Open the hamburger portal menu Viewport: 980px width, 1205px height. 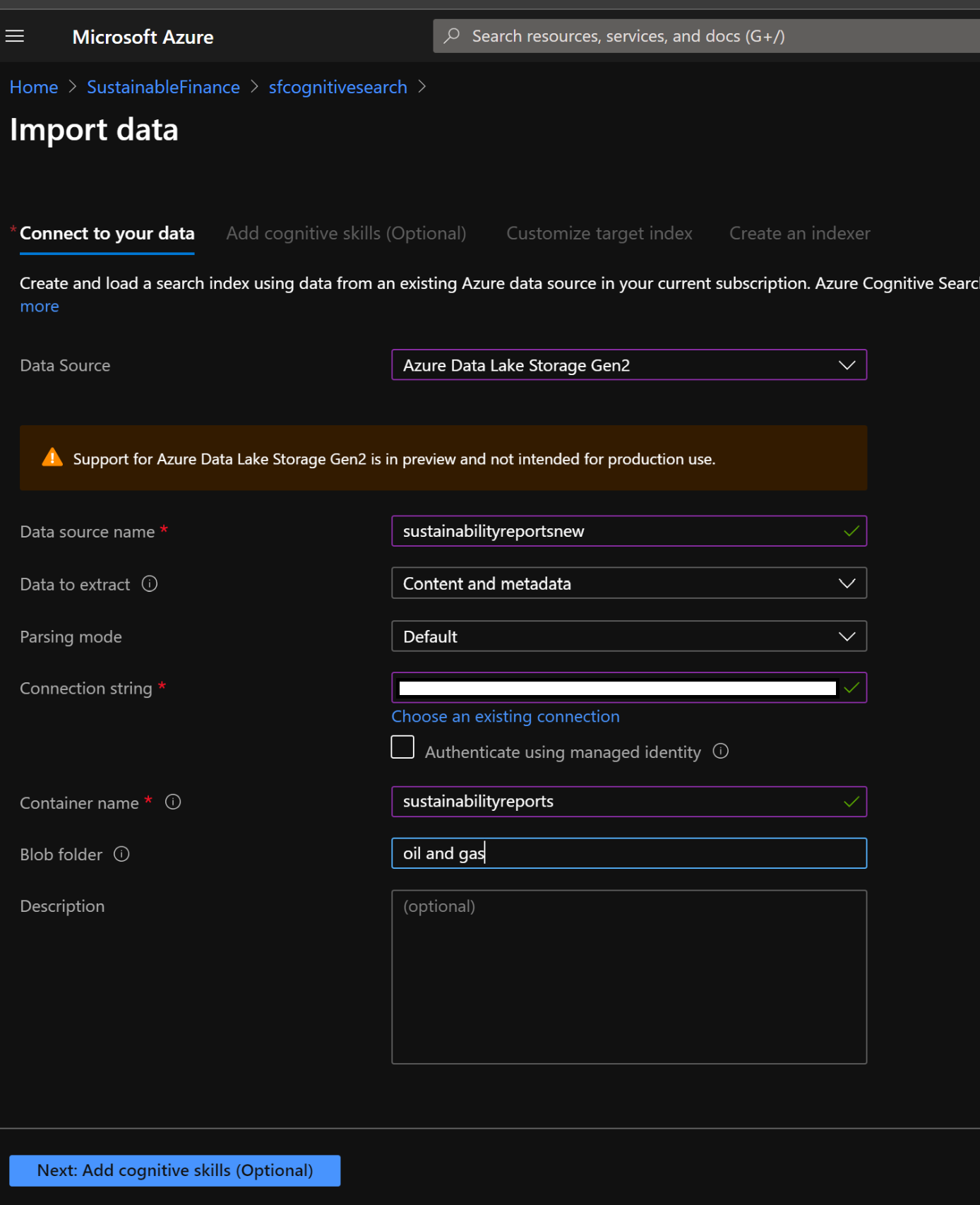pos(15,36)
